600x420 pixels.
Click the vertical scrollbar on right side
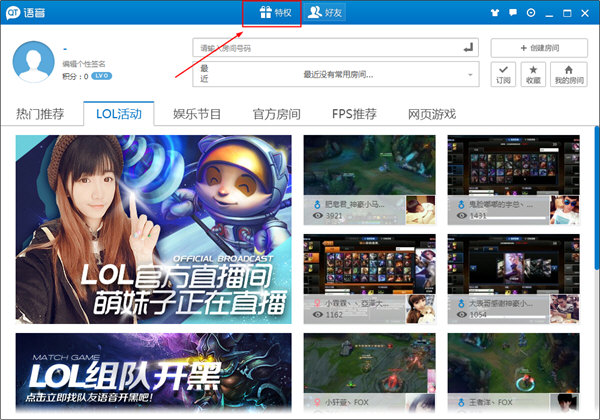click(x=596, y=200)
